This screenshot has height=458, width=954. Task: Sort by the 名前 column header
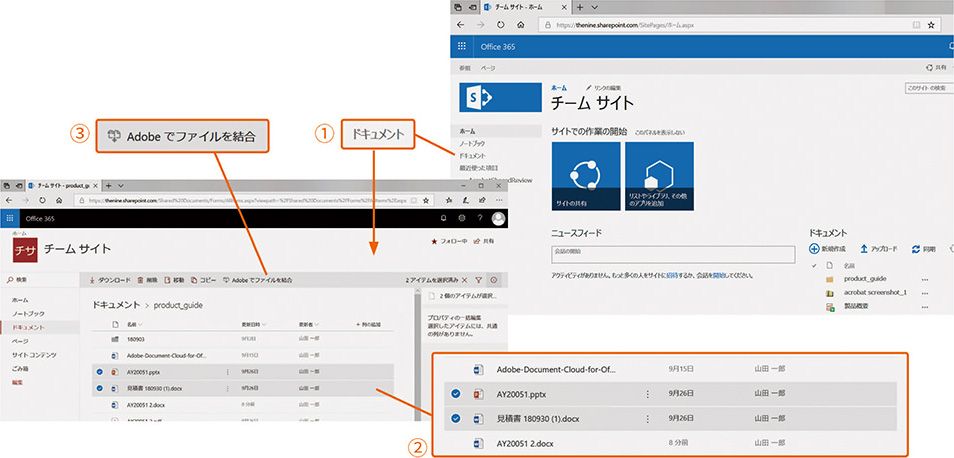click(134, 325)
